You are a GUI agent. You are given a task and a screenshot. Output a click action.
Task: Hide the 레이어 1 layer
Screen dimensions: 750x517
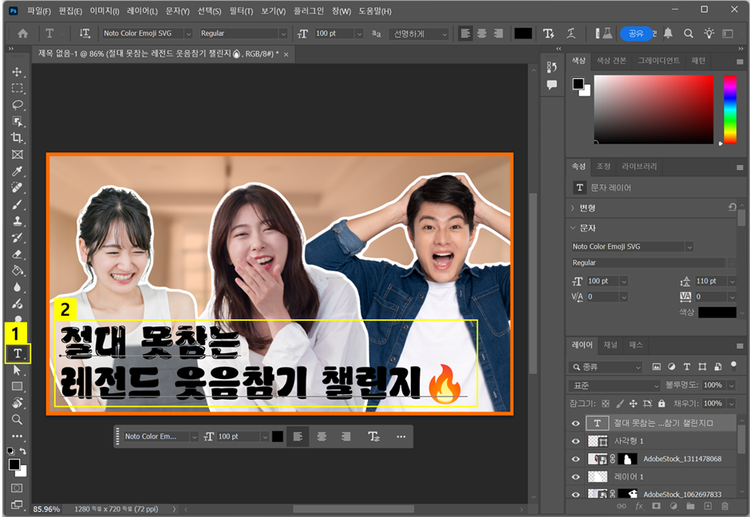click(x=575, y=477)
